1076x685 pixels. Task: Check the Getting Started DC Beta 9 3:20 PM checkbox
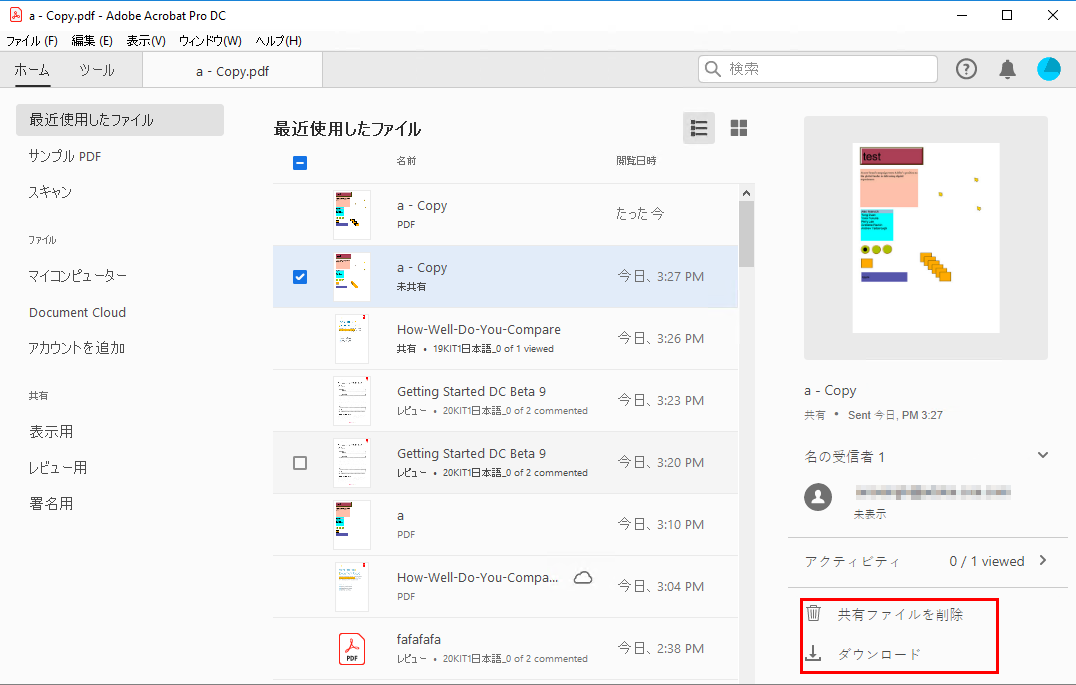(x=300, y=463)
